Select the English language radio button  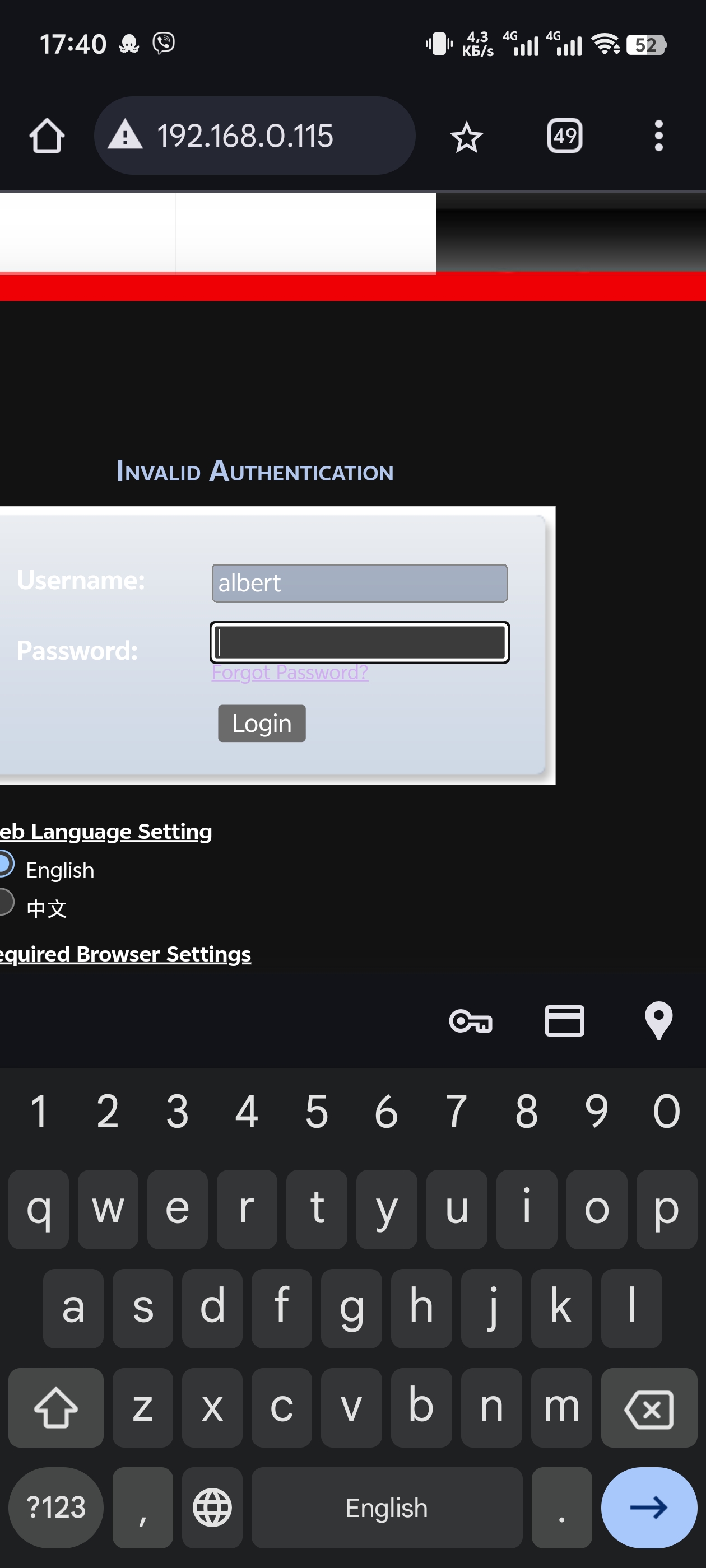pos(6,865)
